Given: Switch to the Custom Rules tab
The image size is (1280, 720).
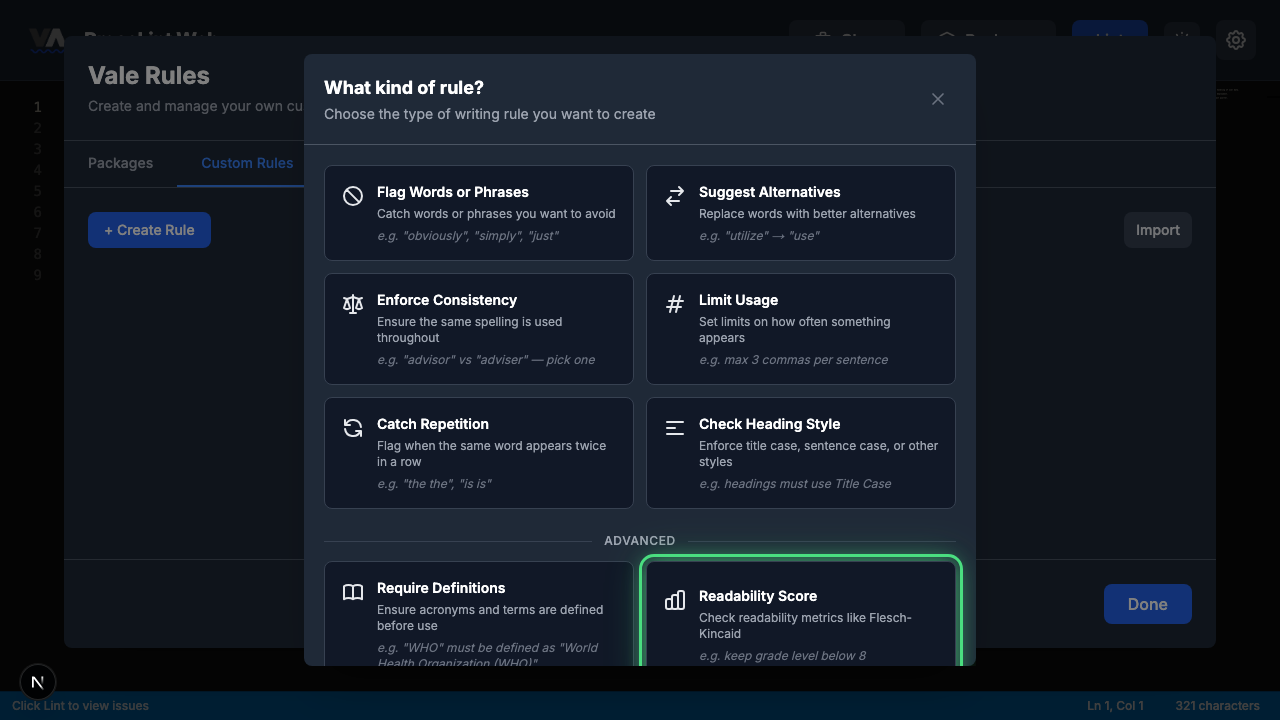Looking at the screenshot, I should (247, 163).
